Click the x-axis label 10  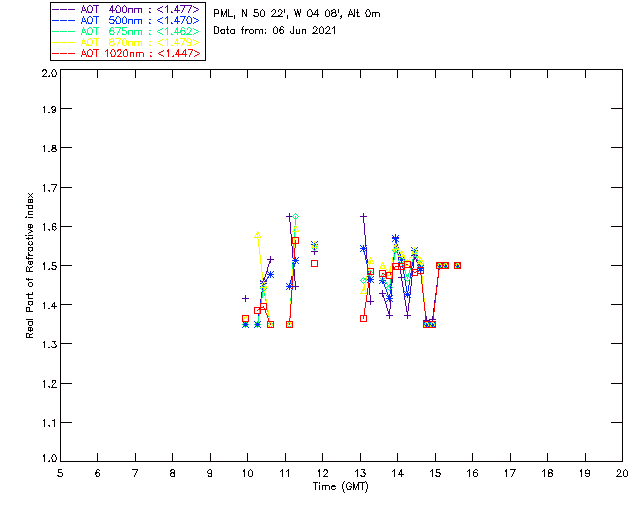click(x=247, y=473)
